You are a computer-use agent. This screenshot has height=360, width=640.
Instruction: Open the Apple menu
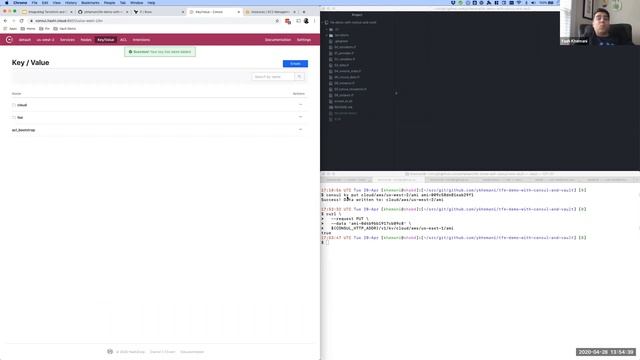7,3
